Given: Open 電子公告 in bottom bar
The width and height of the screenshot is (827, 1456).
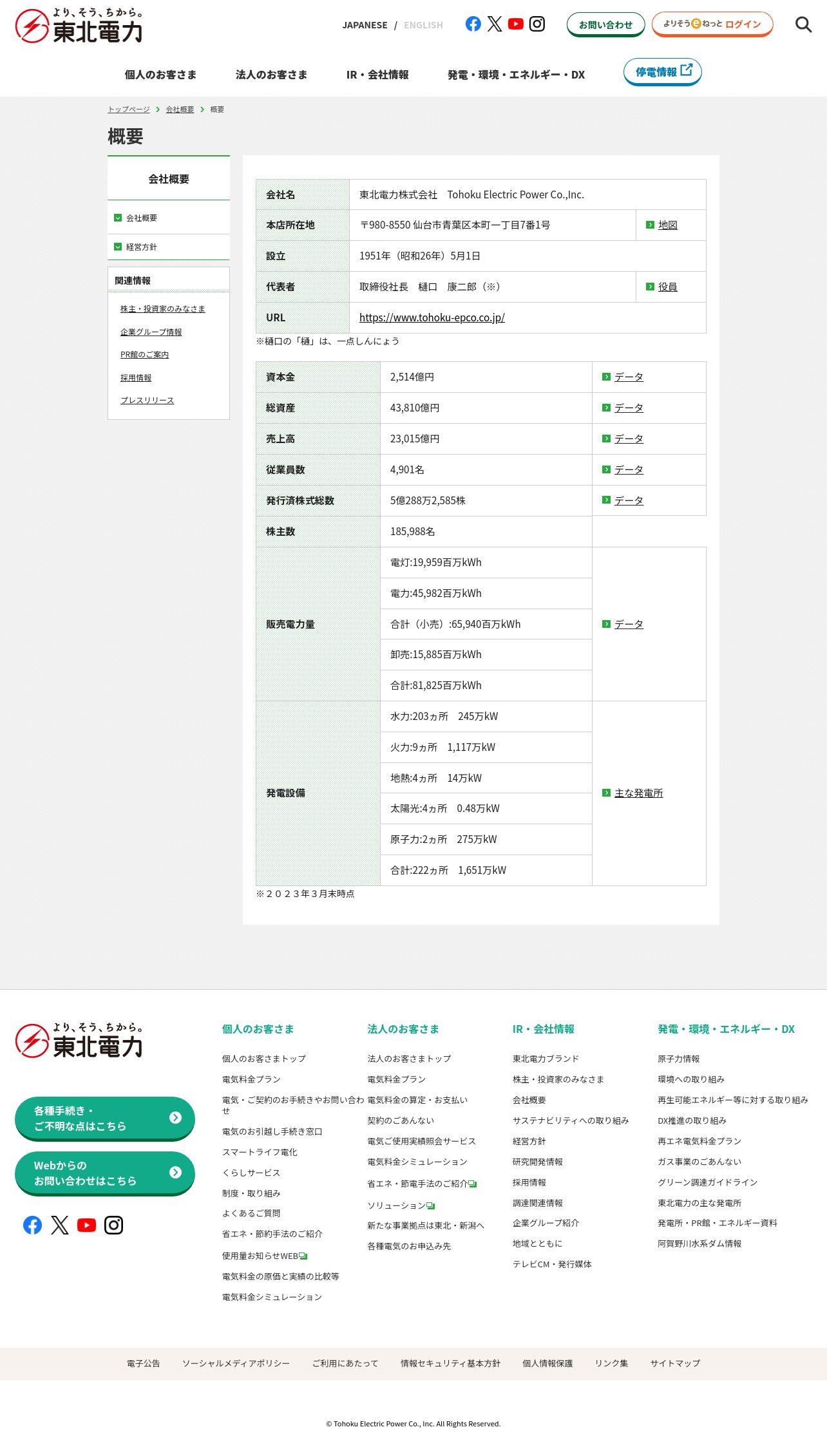Looking at the screenshot, I should 143,1363.
